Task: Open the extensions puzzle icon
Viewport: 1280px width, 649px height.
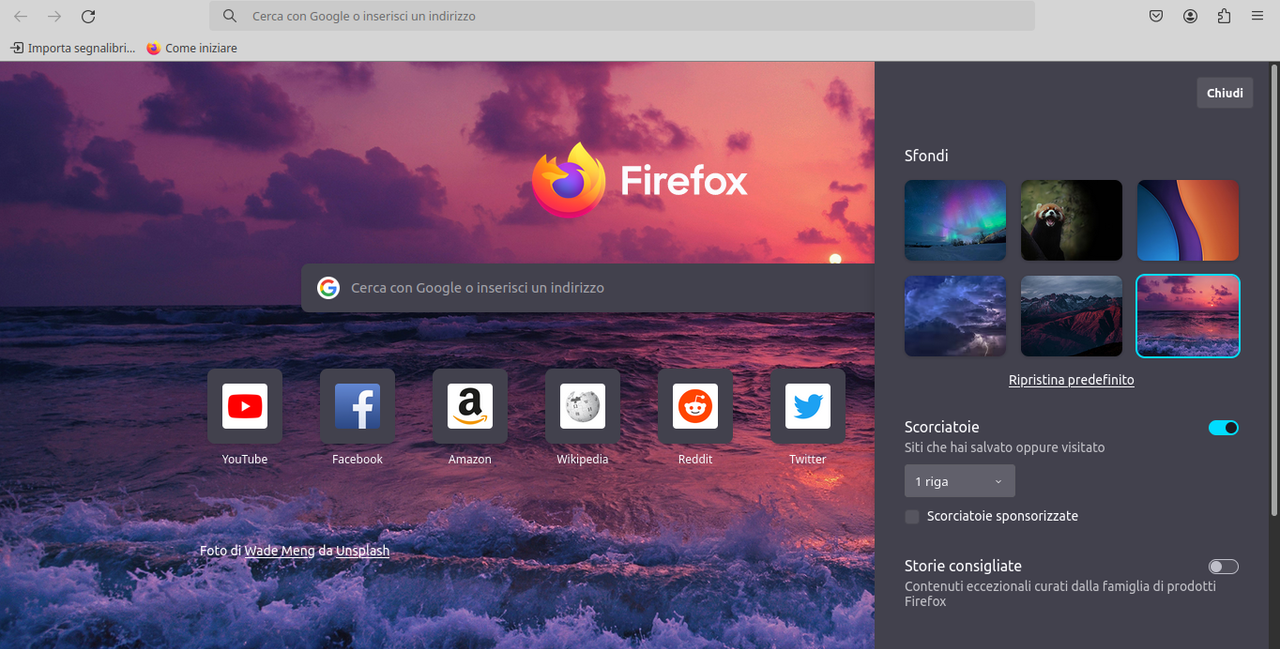Action: (x=1224, y=16)
